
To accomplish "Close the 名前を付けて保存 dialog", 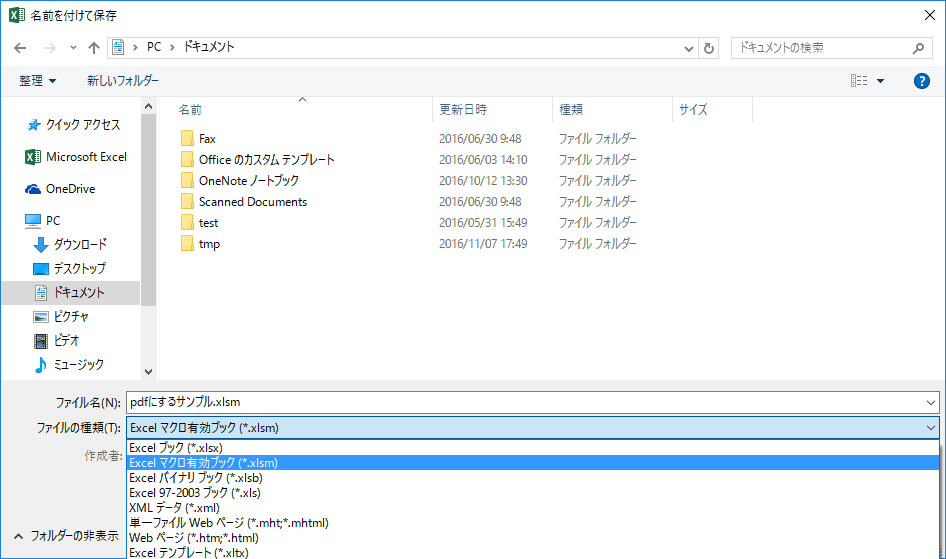I will click(x=930, y=15).
